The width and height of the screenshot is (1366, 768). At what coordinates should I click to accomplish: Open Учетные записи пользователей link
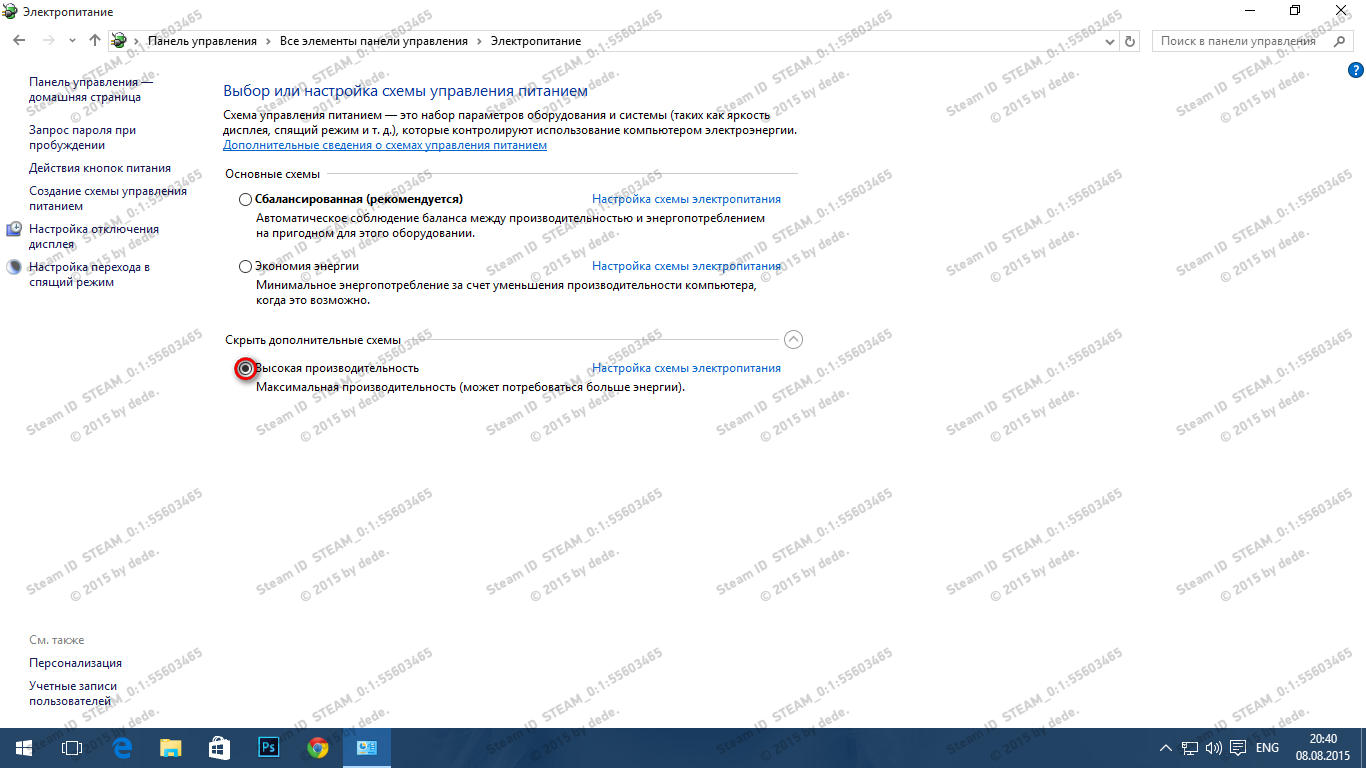pyautogui.click(x=73, y=693)
